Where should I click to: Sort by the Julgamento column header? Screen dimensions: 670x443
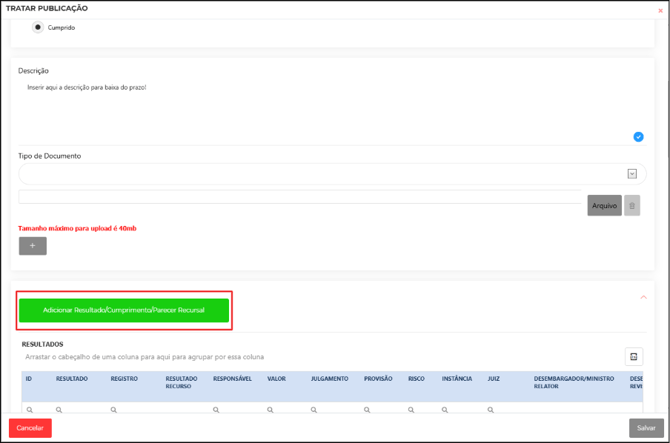[329, 379]
